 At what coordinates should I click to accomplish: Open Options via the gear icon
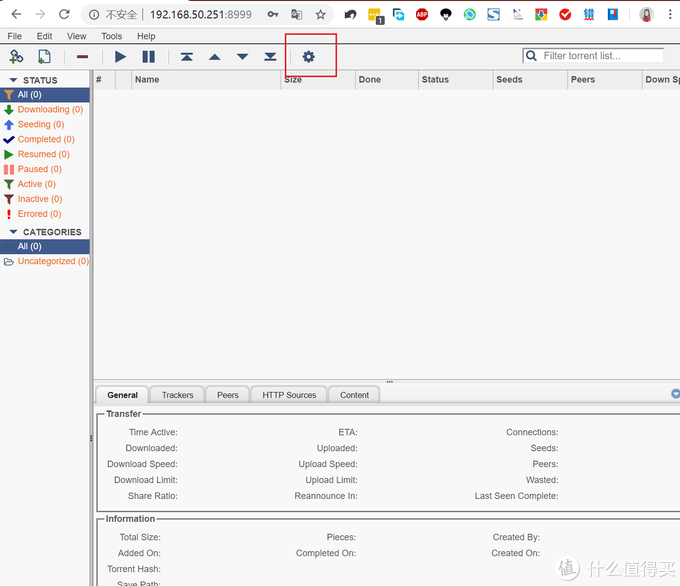(308, 57)
